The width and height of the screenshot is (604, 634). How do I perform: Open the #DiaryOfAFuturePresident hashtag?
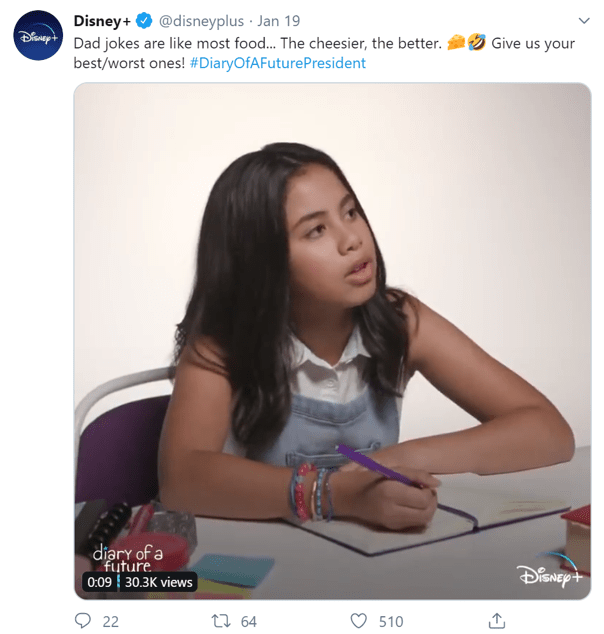[278, 63]
